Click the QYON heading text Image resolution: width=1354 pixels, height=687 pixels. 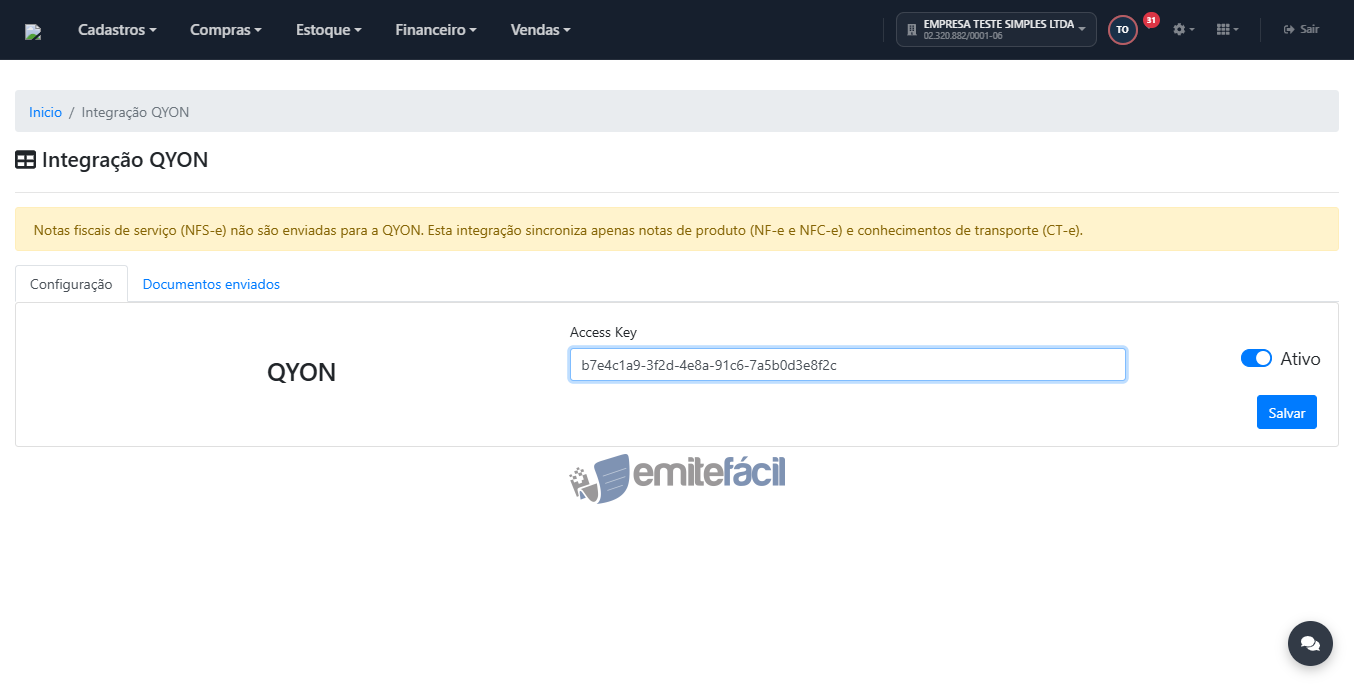click(x=301, y=372)
